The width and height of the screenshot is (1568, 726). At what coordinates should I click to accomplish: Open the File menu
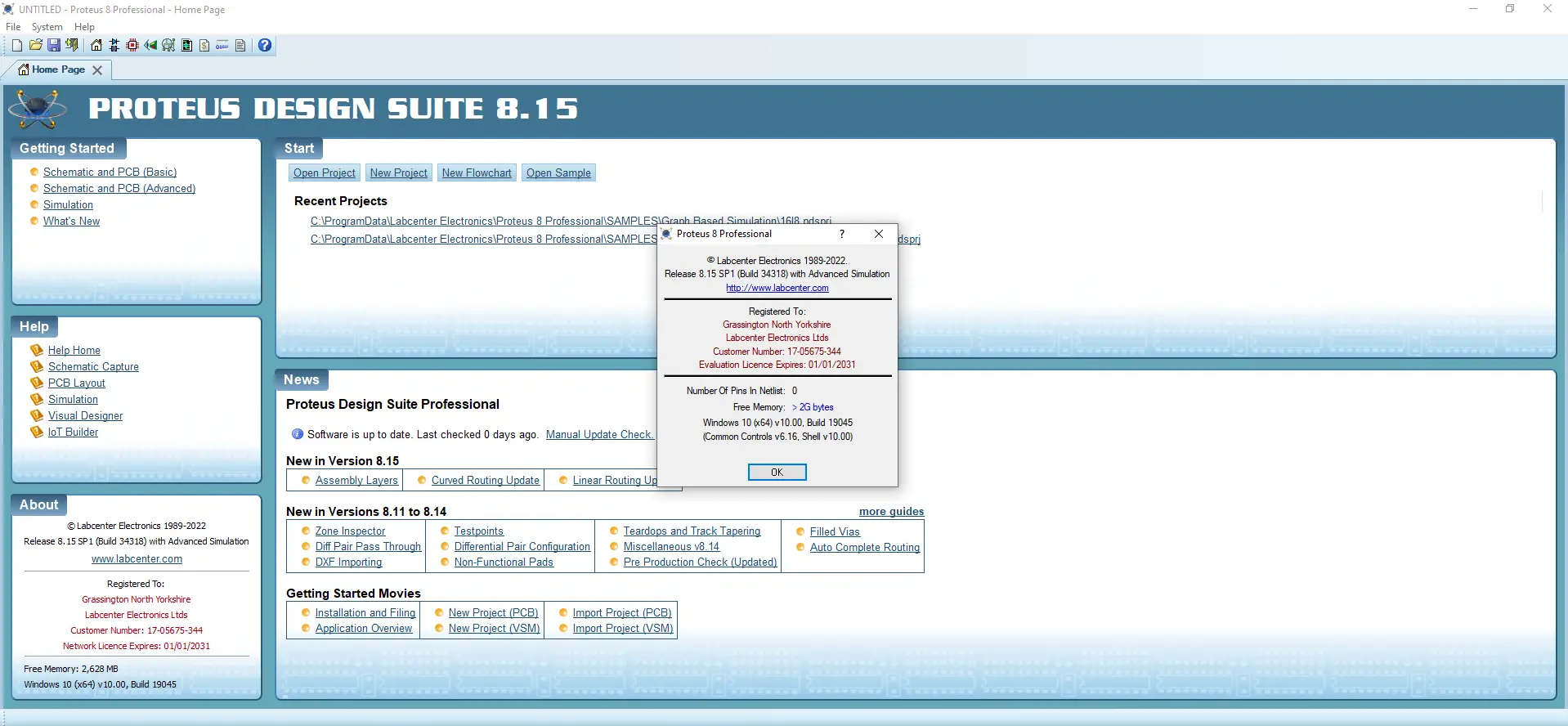pos(13,27)
